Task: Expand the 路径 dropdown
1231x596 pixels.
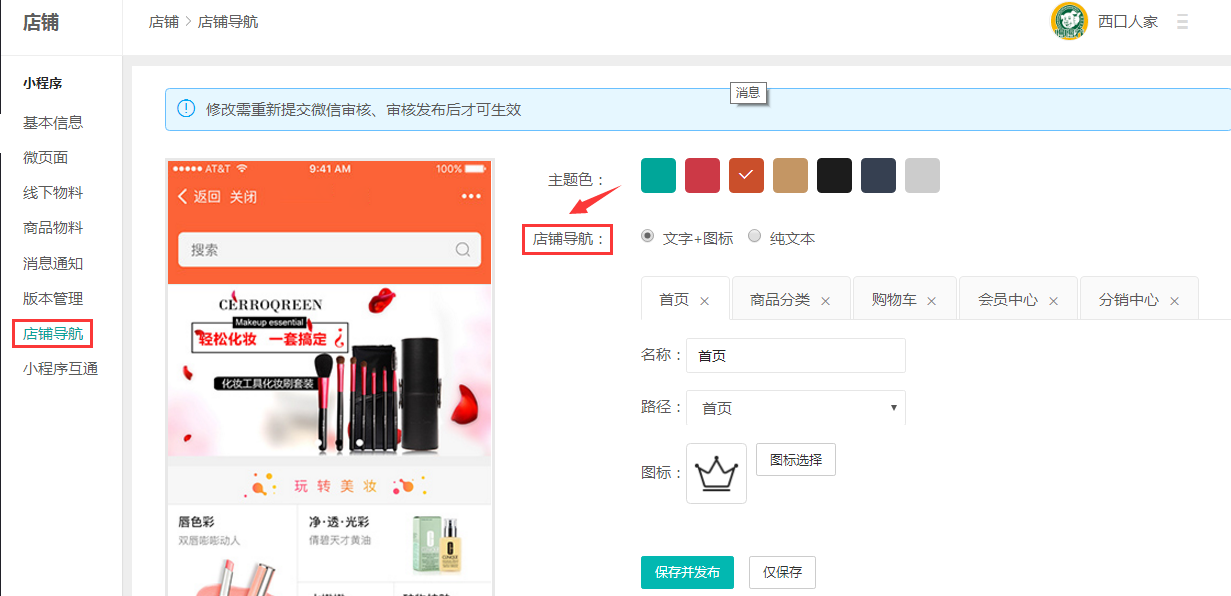Action: (796, 408)
